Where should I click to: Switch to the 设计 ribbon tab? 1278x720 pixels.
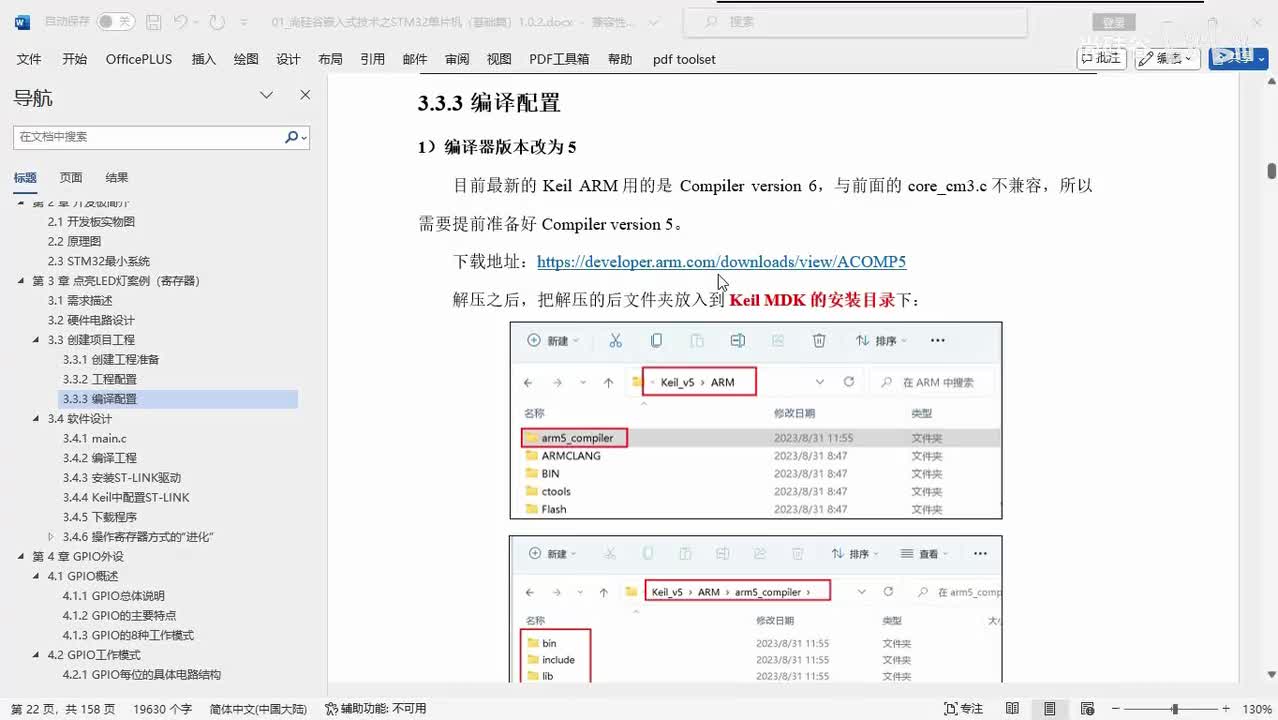click(x=288, y=59)
